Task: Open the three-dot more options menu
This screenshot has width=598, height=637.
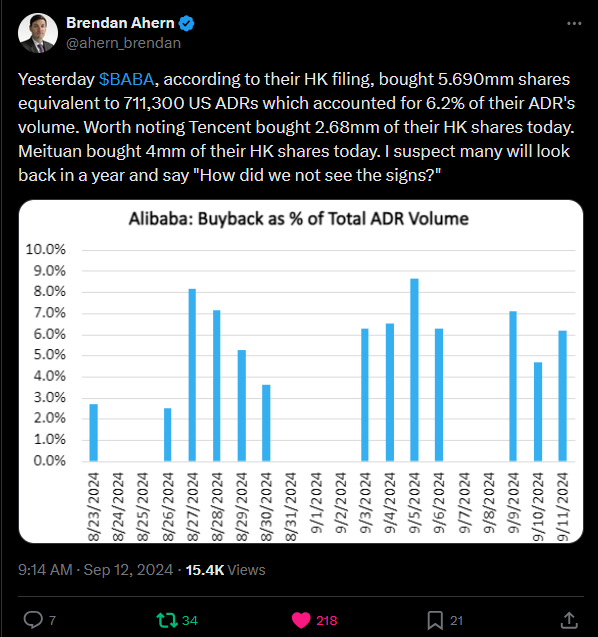Action: tap(574, 24)
